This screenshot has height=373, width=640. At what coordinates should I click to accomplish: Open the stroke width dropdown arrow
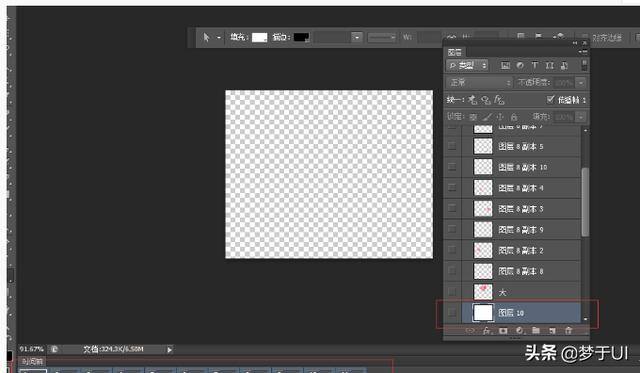[357, 38]
